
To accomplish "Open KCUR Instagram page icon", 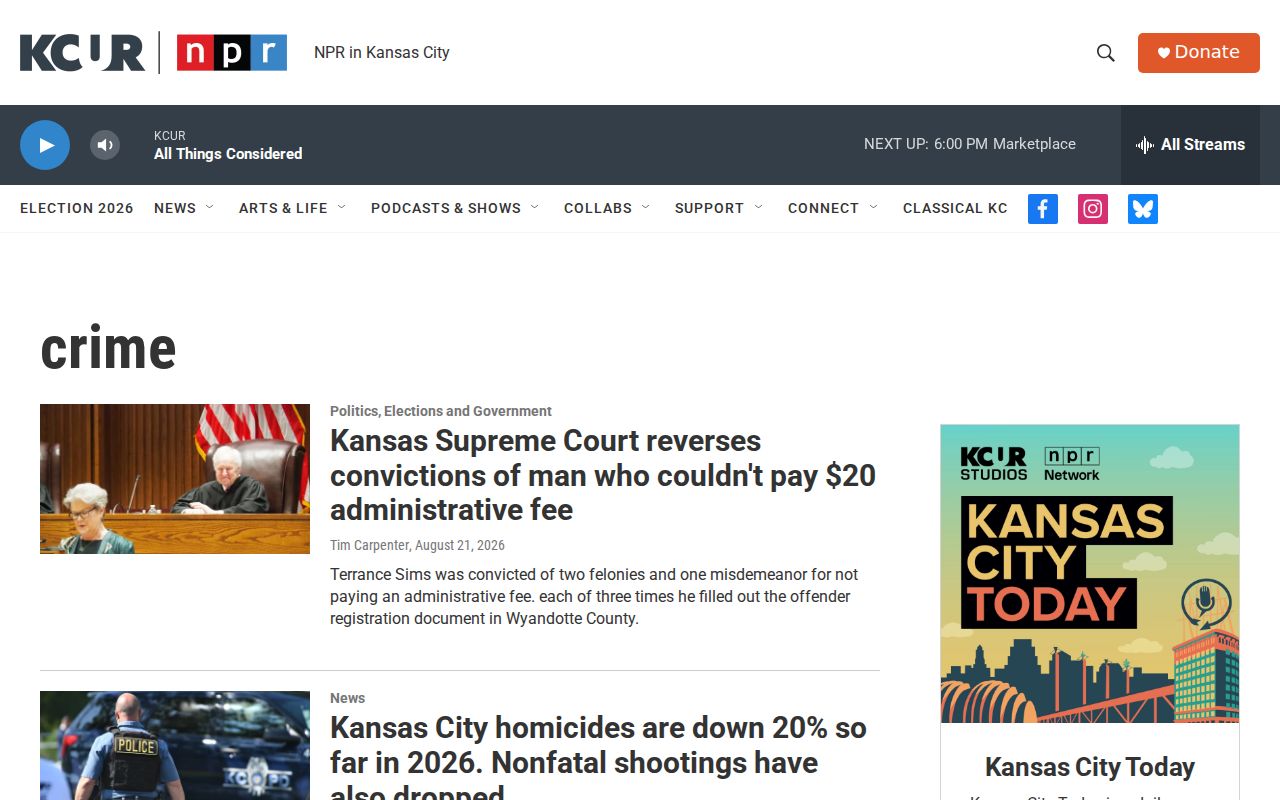I will pos(1093,209).
